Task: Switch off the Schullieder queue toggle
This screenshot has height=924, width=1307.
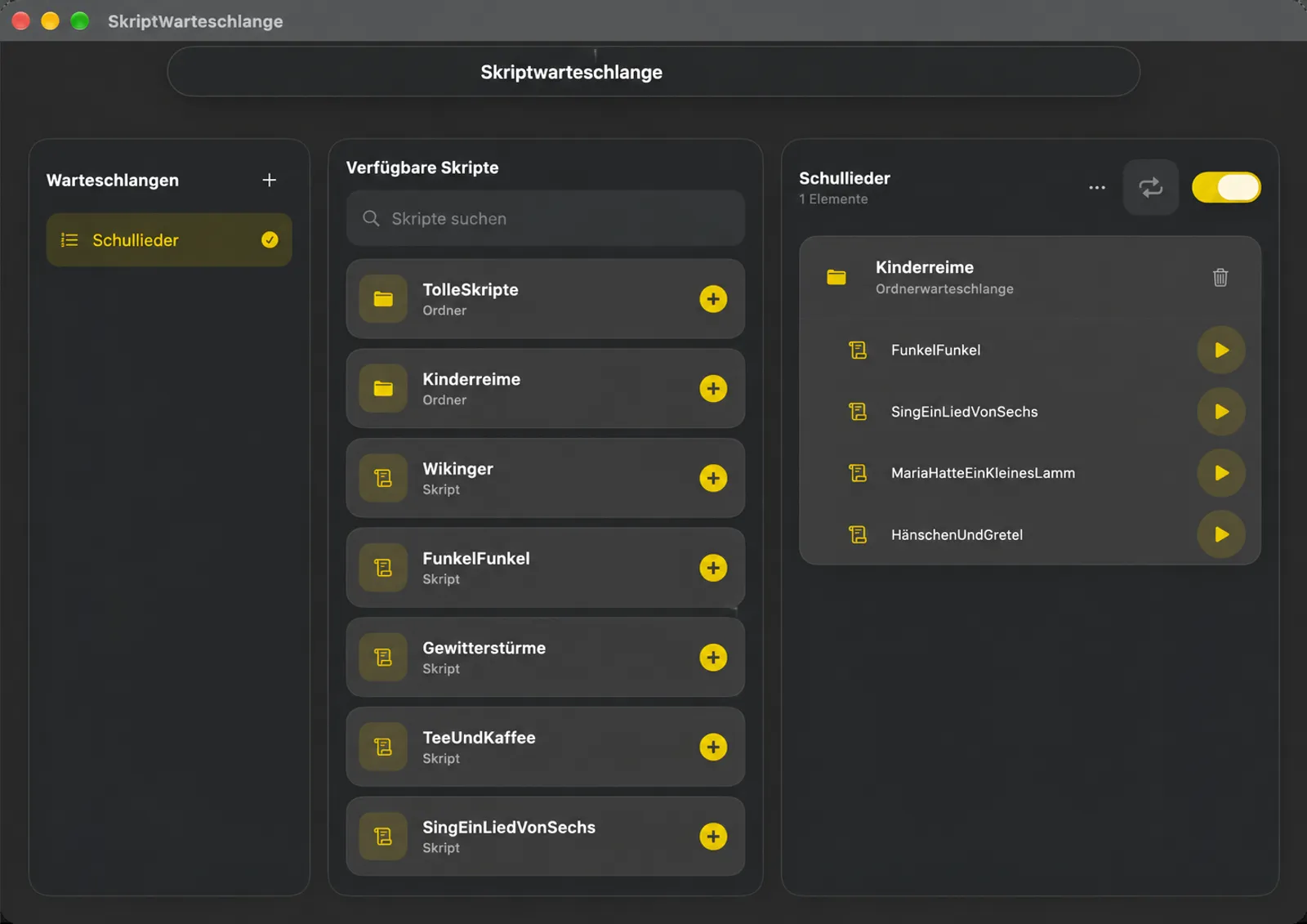Action: click(1226, 188)
